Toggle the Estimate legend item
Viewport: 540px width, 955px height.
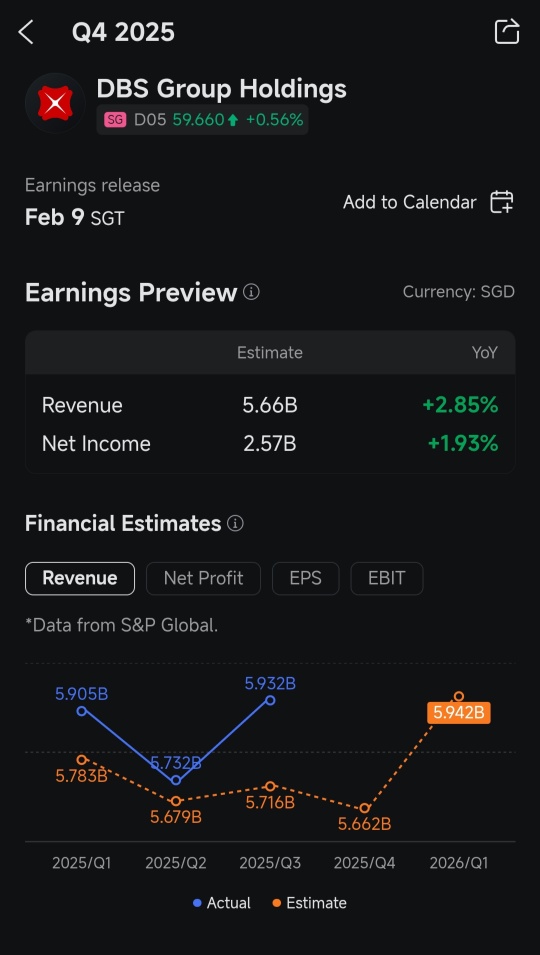(x=309, y=903)
